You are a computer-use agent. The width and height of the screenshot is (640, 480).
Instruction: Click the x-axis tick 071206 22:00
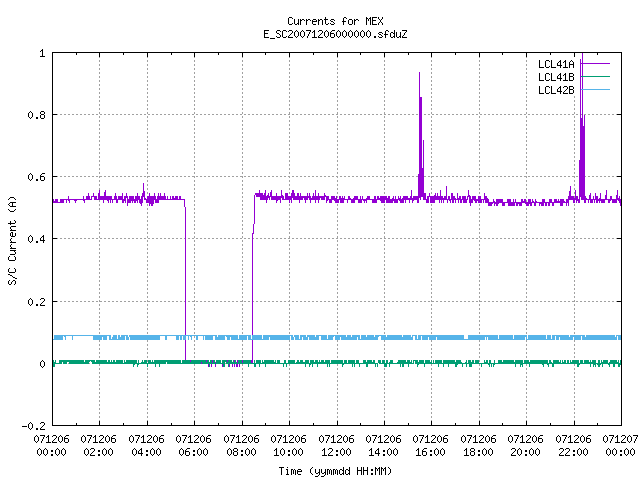573,446
